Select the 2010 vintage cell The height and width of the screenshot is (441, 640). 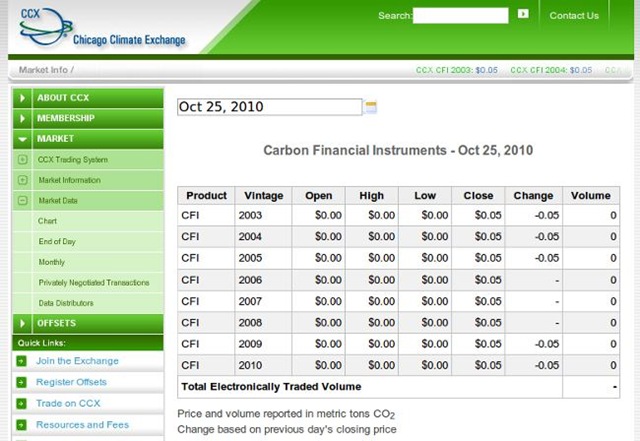264,365
